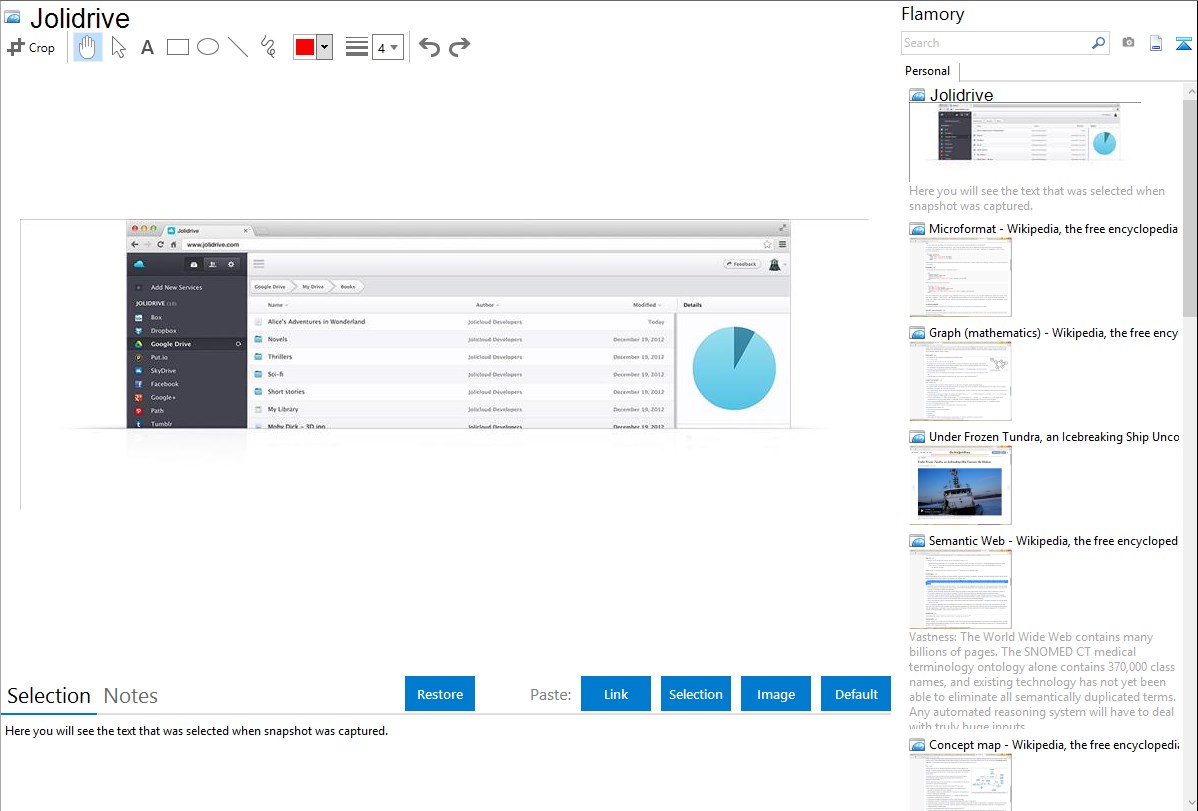Select 'Jolidrive' title in history list

pos(961,95)
